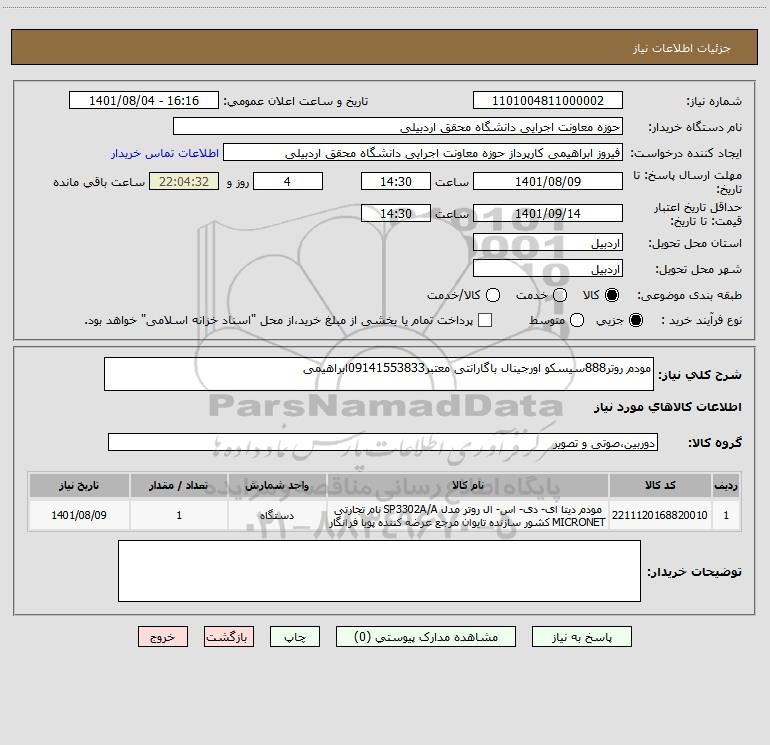
Task: Click the توضیحات خریدار text area
Action: (379, 571)
